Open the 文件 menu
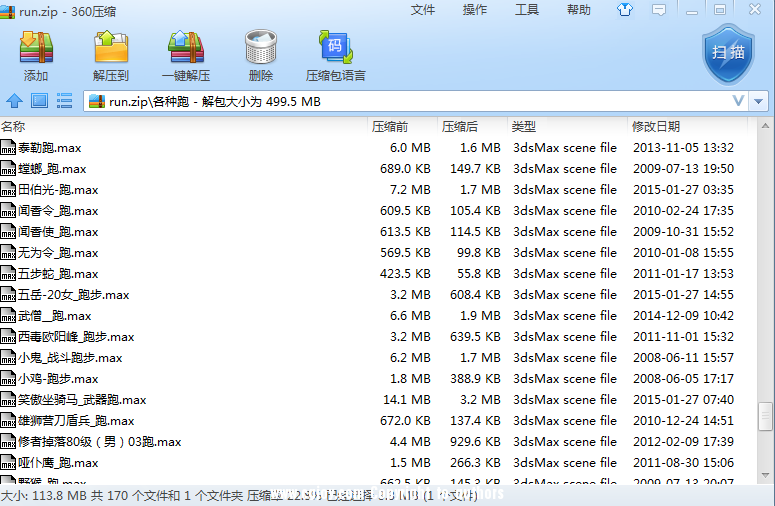Viewport: 775px width, 506px height. (423, 10)
